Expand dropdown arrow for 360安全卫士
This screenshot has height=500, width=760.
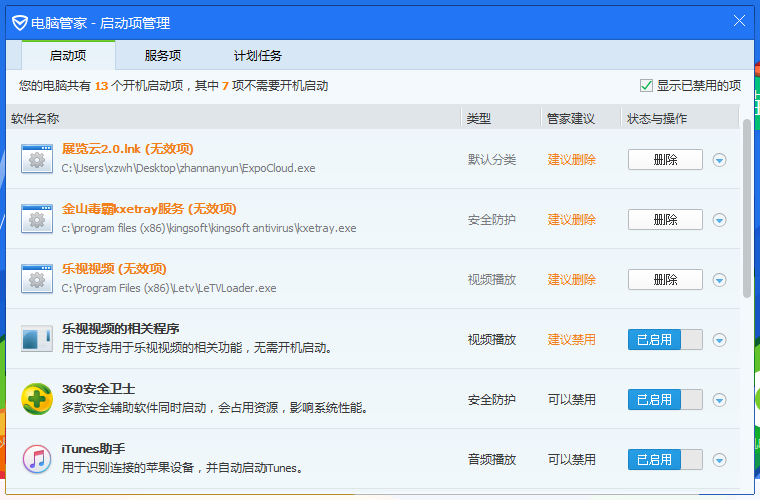719,400
